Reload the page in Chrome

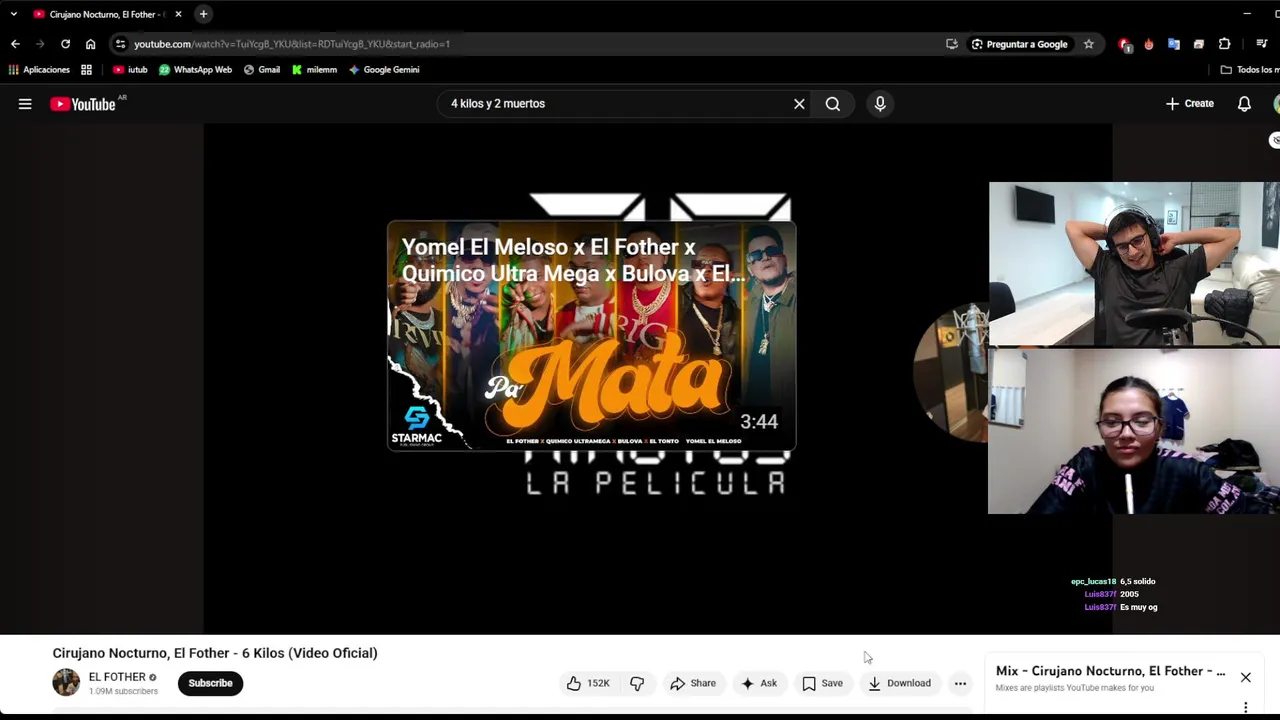65,44
